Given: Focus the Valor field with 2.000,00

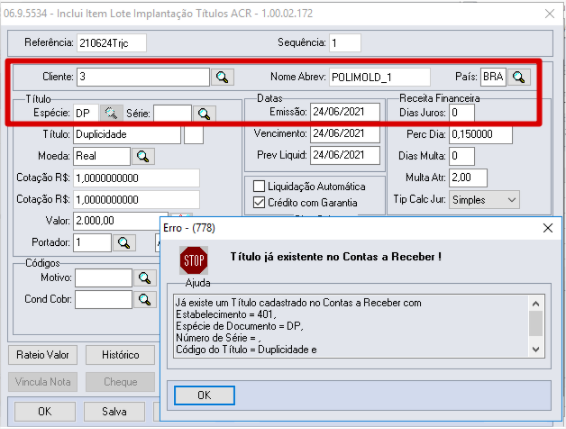Looking at the screenshot, I should tap(117, 221).
